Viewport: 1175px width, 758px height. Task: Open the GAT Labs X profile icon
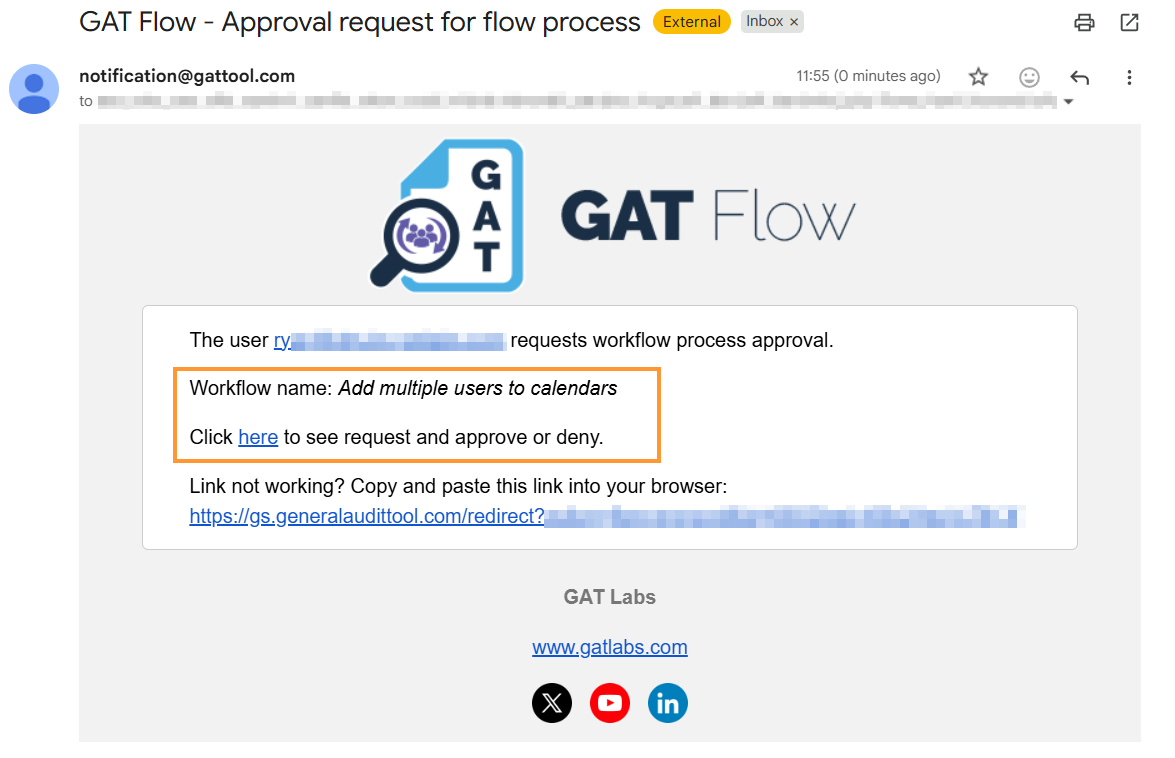point(552,703)
